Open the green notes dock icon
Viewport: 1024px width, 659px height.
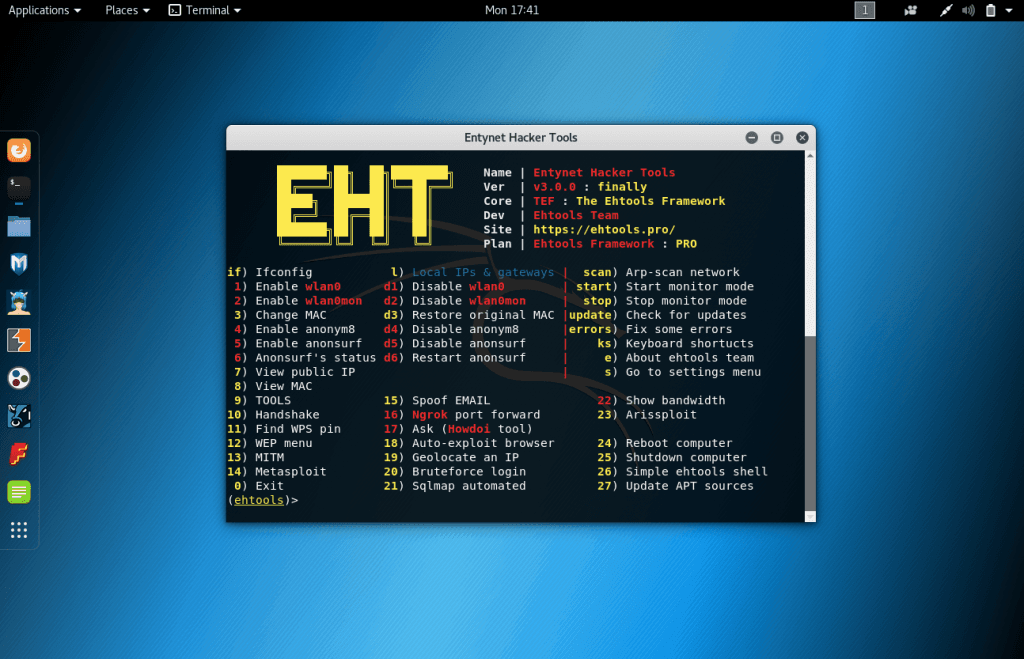pyautogui.click(x=19, y=492)
